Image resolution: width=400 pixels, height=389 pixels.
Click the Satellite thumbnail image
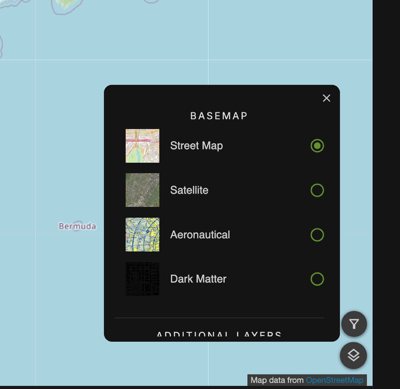point(142,190)
